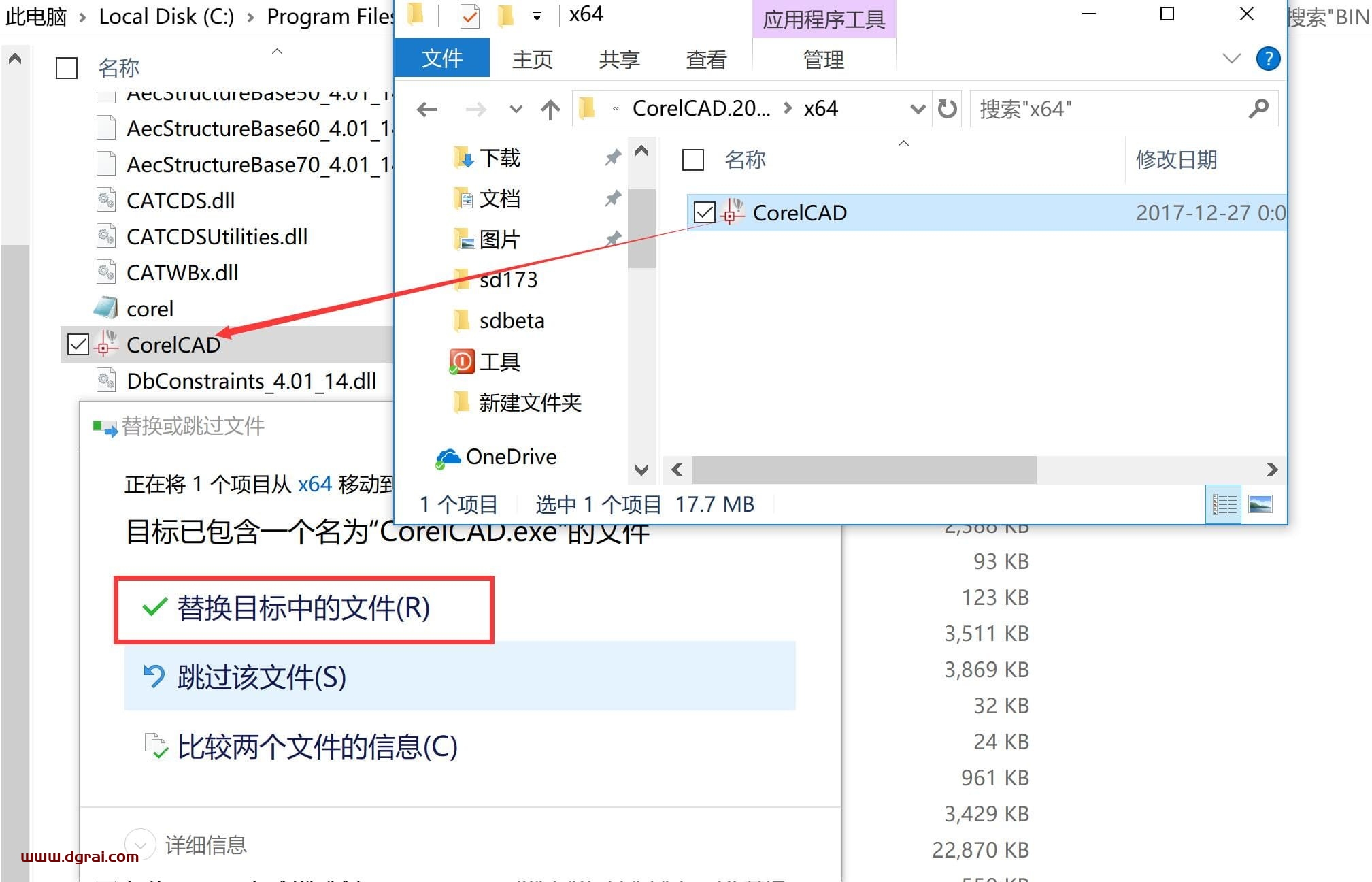Open OneDrive in the navigation pane
This screenshot has width=1372, height=882.
pos(510,457)
